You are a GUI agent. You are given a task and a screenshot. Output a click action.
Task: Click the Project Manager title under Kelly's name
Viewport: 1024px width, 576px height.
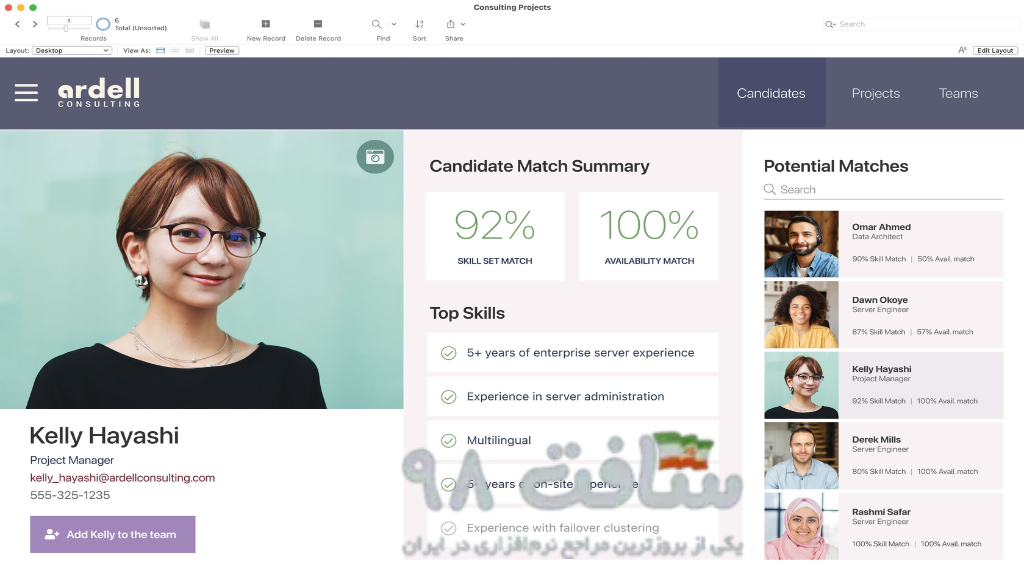click(x=72, y=460)
